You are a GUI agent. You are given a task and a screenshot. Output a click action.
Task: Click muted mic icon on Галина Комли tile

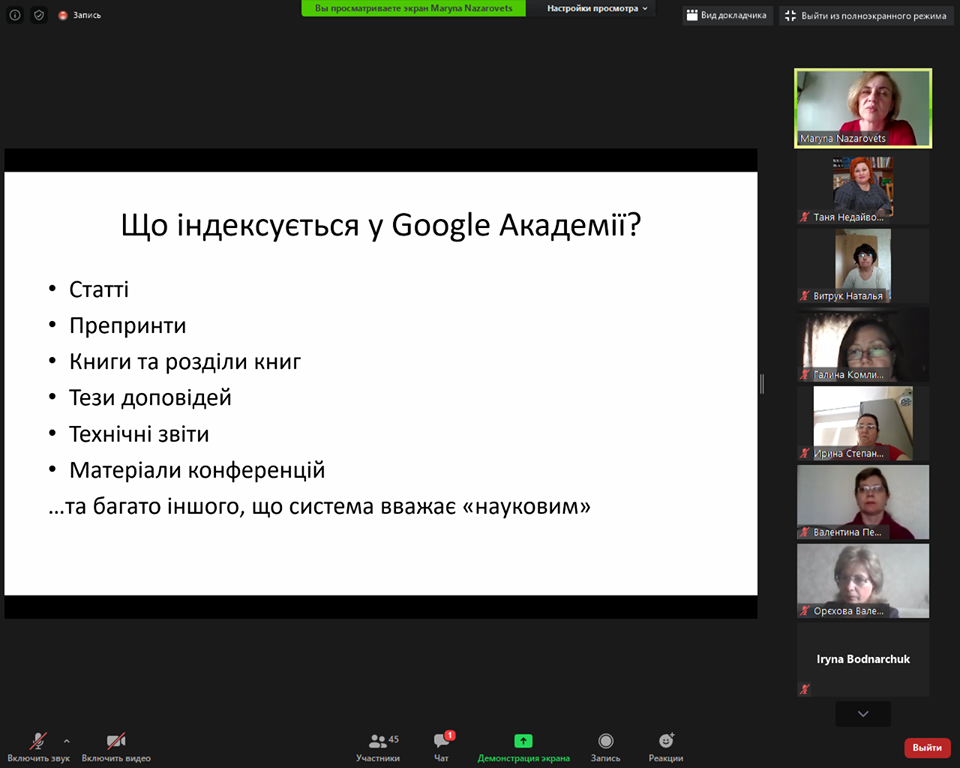[x=804, y=374]
